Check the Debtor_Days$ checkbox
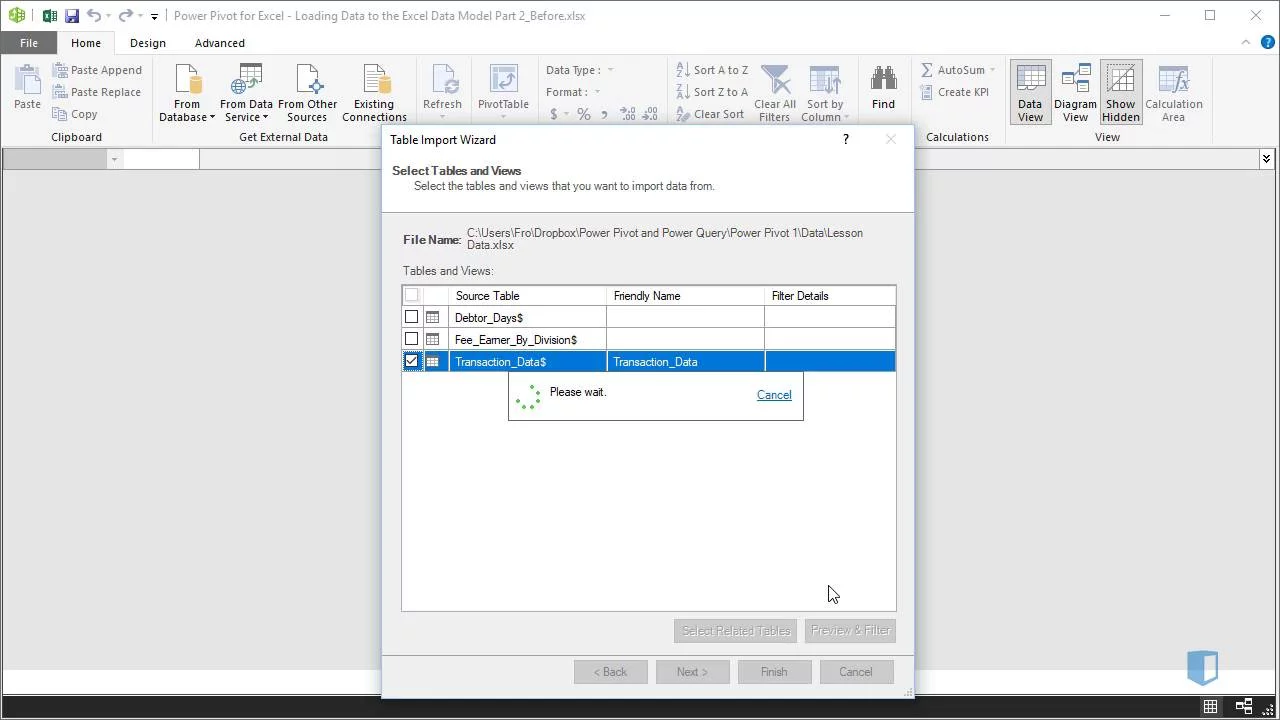This screenshot has width=1280, height=720. [x=411, y=317]
